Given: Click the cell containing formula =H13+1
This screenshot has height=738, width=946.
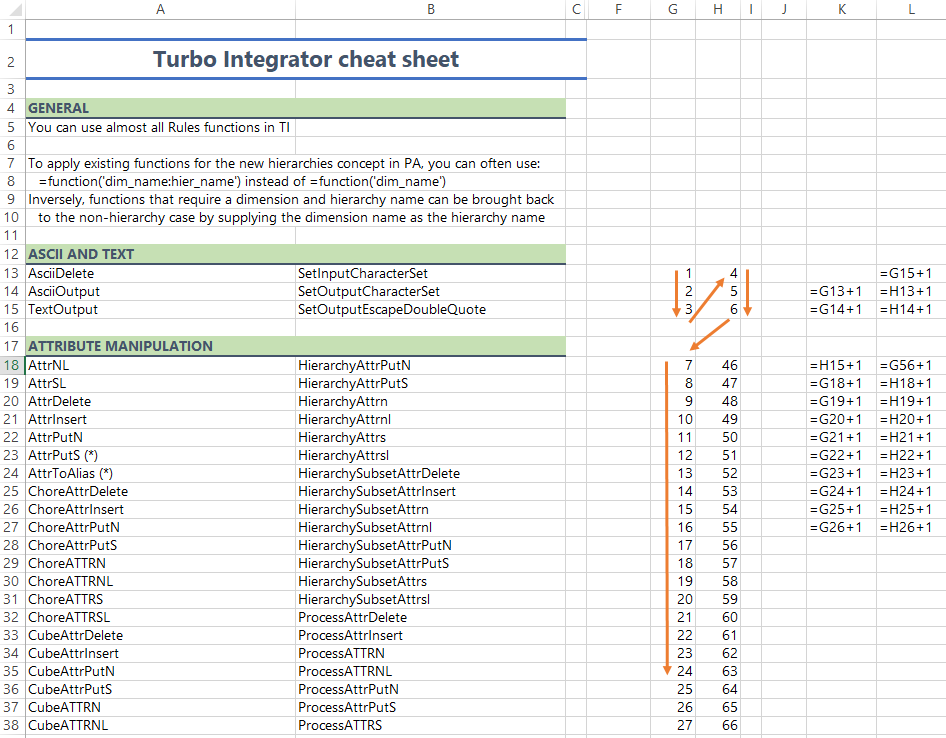Looking at the screenshot, I should click(911, 291).
